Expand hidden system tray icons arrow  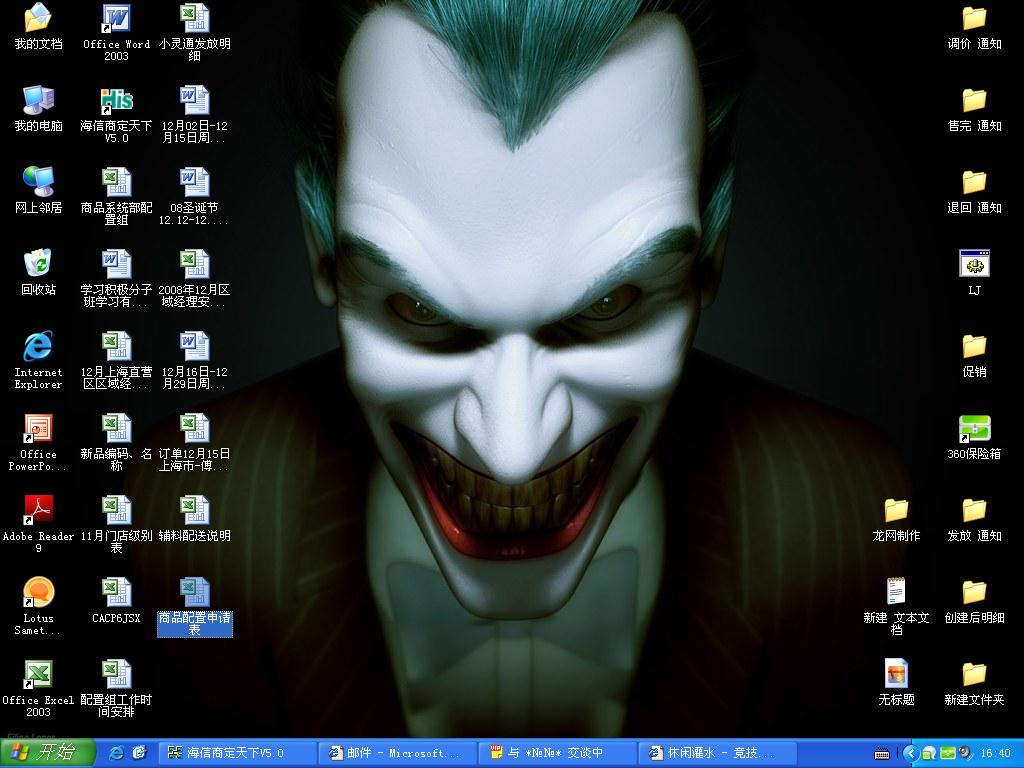tap(910, 753)
